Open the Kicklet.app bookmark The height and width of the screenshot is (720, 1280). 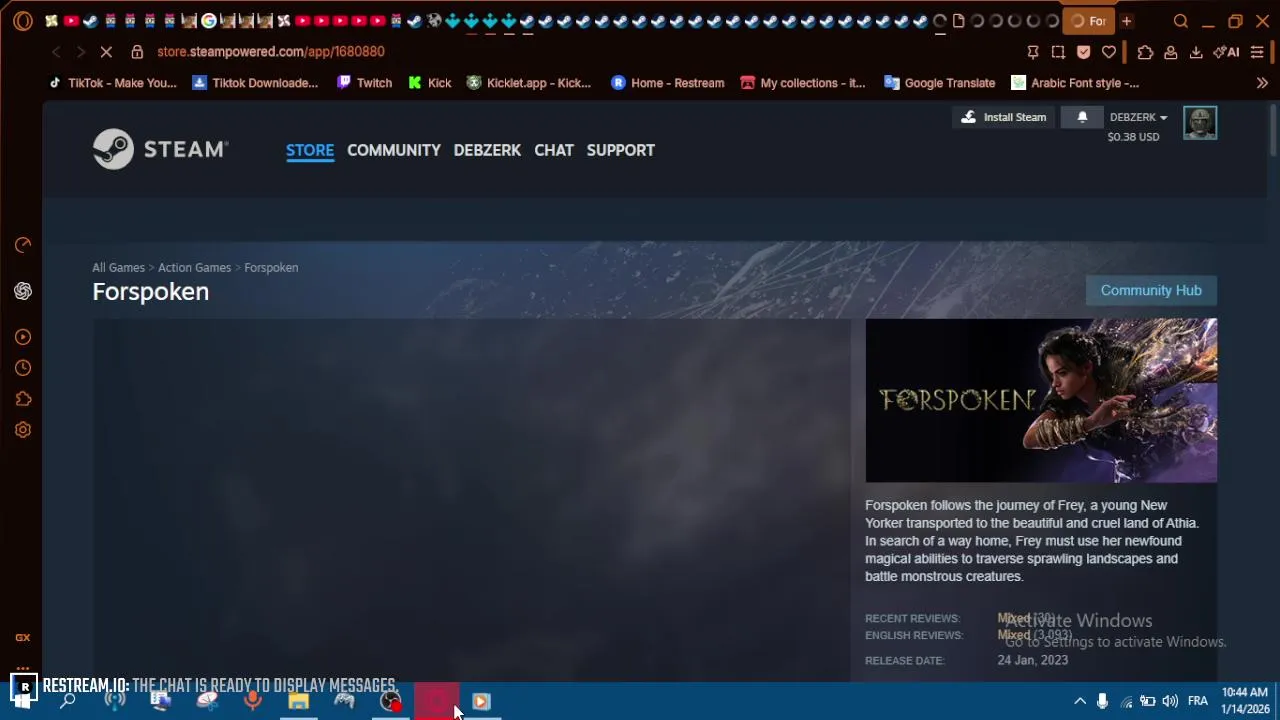529,83
